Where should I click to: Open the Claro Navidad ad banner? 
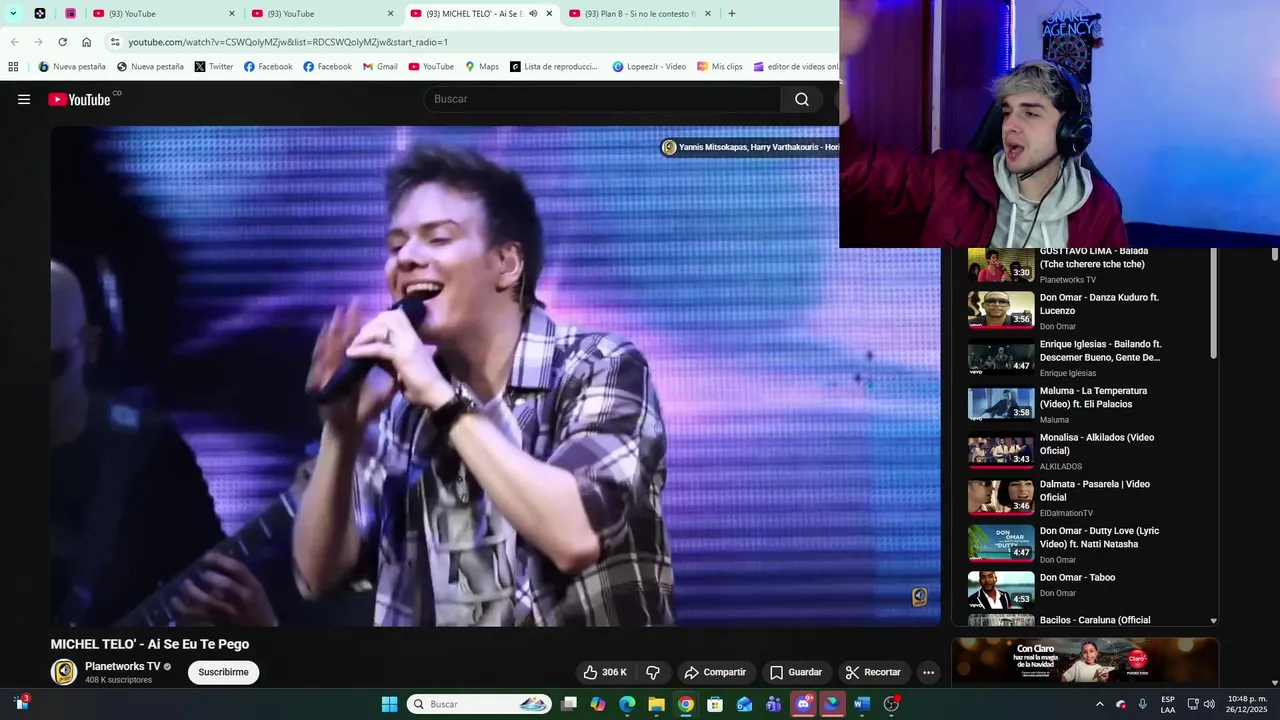(x=1085, y=660)
